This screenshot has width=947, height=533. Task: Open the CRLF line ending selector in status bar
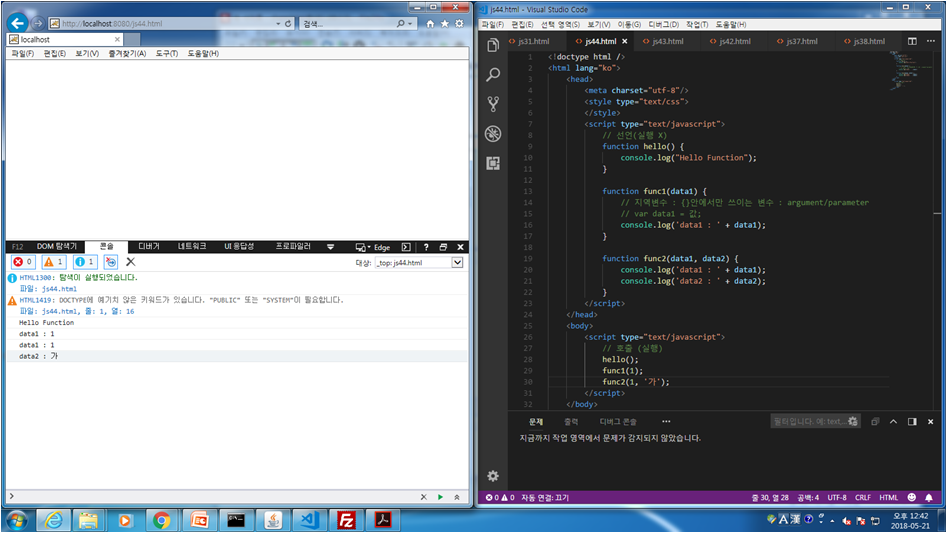[862, 497]
